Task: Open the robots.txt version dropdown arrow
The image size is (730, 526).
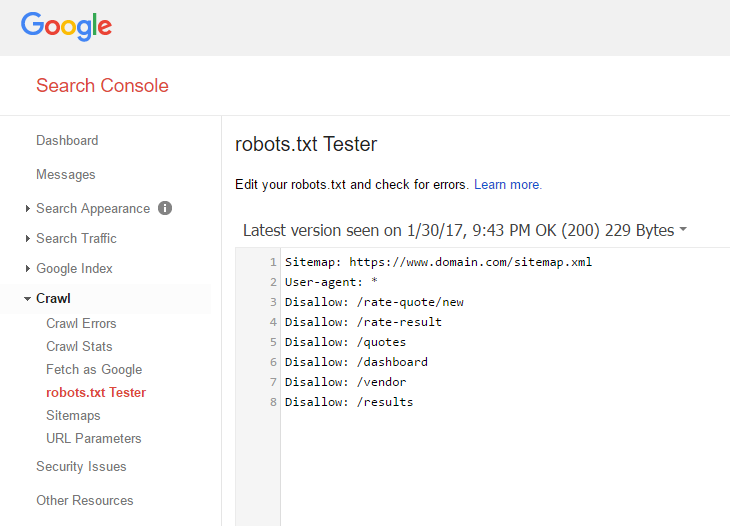Action: pyautogui.click(x=683, y=229)
